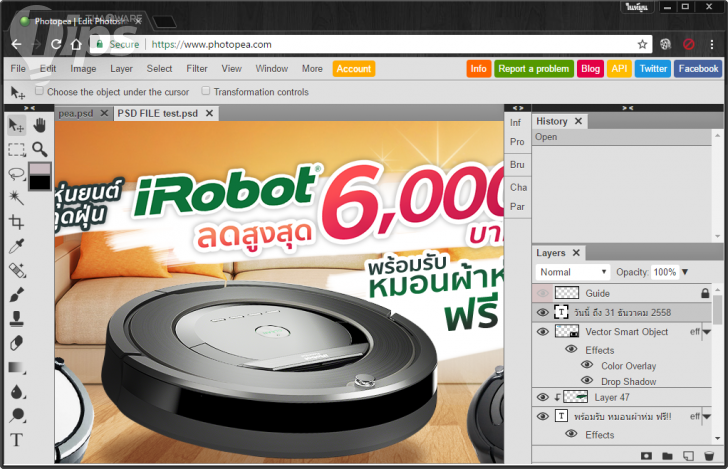Open the Image menu
The width and height of the screenshot is (728, 469).
coord(83,69)
